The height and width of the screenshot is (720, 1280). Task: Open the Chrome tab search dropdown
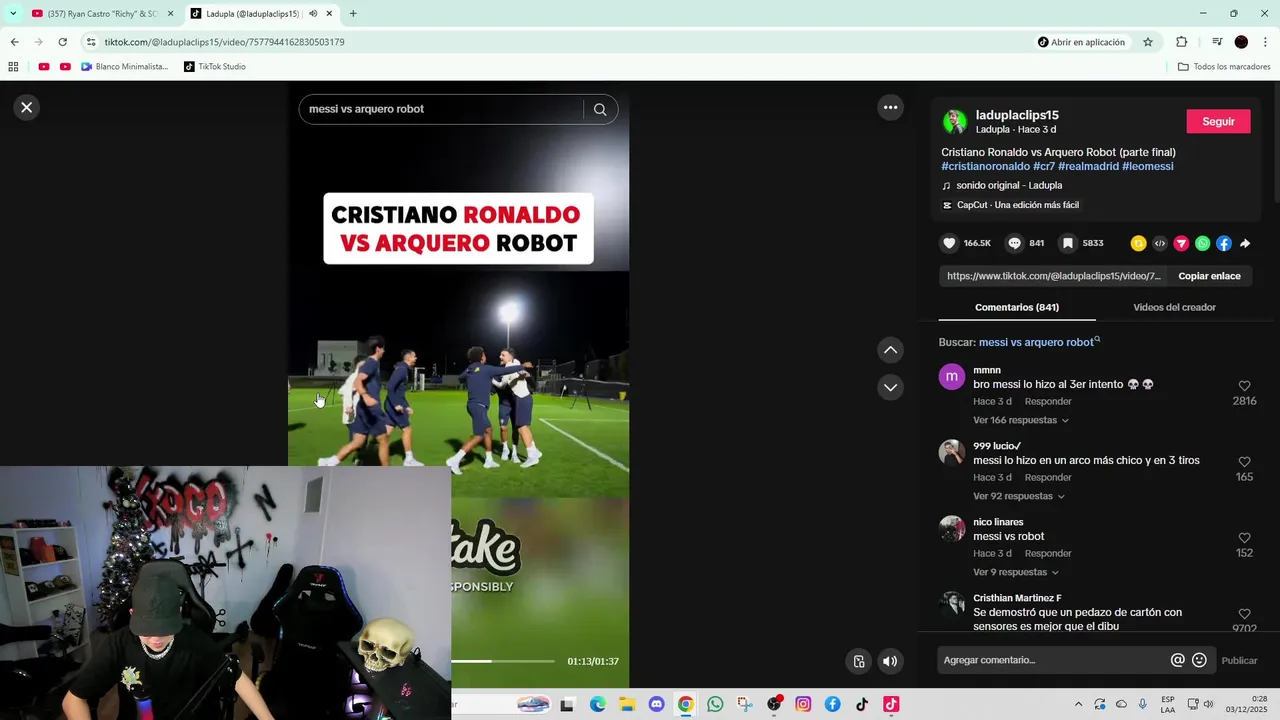coord(13,14)
